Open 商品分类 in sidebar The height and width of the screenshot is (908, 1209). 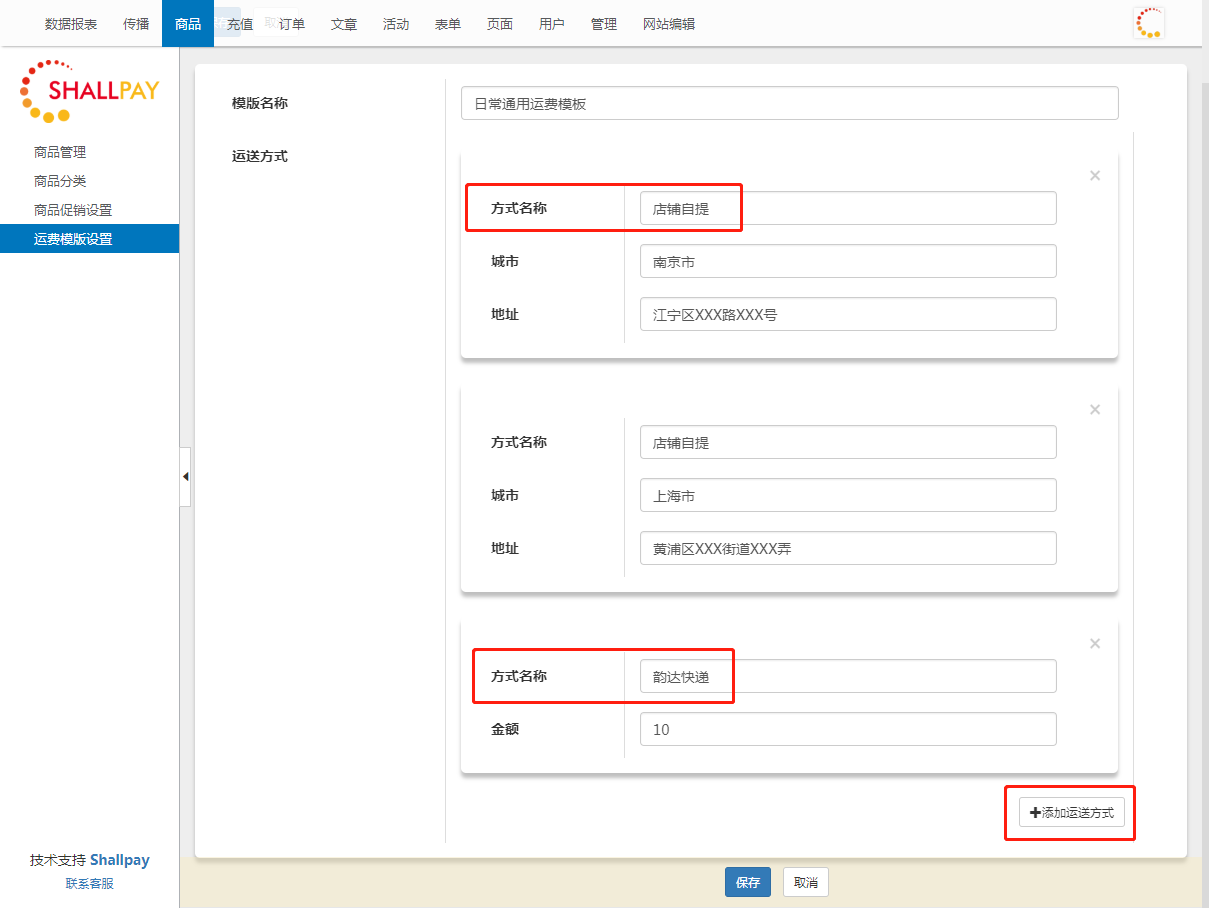coord(60,181)
